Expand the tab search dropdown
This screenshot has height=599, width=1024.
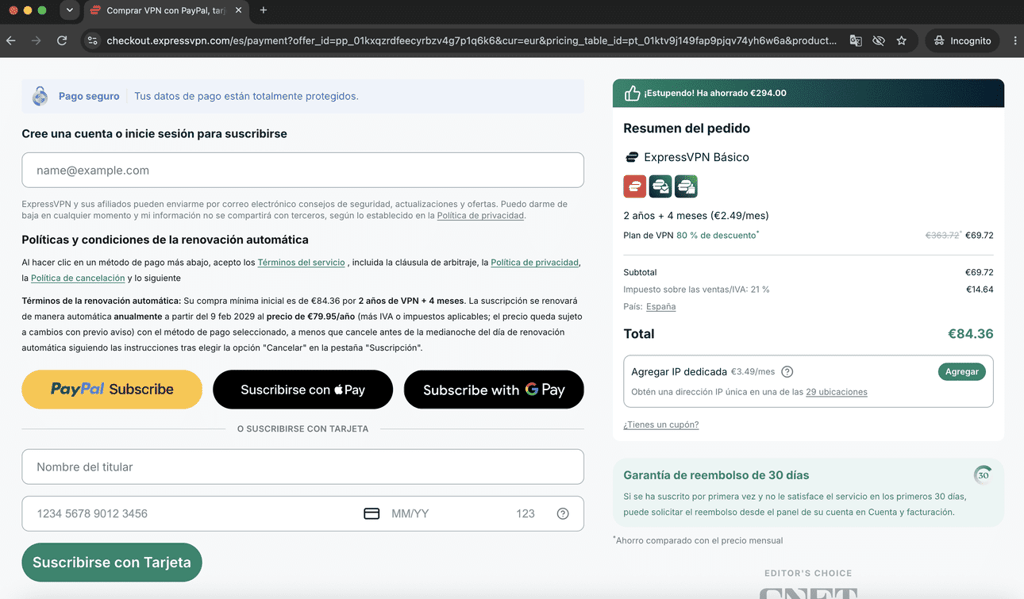point(69,10)
